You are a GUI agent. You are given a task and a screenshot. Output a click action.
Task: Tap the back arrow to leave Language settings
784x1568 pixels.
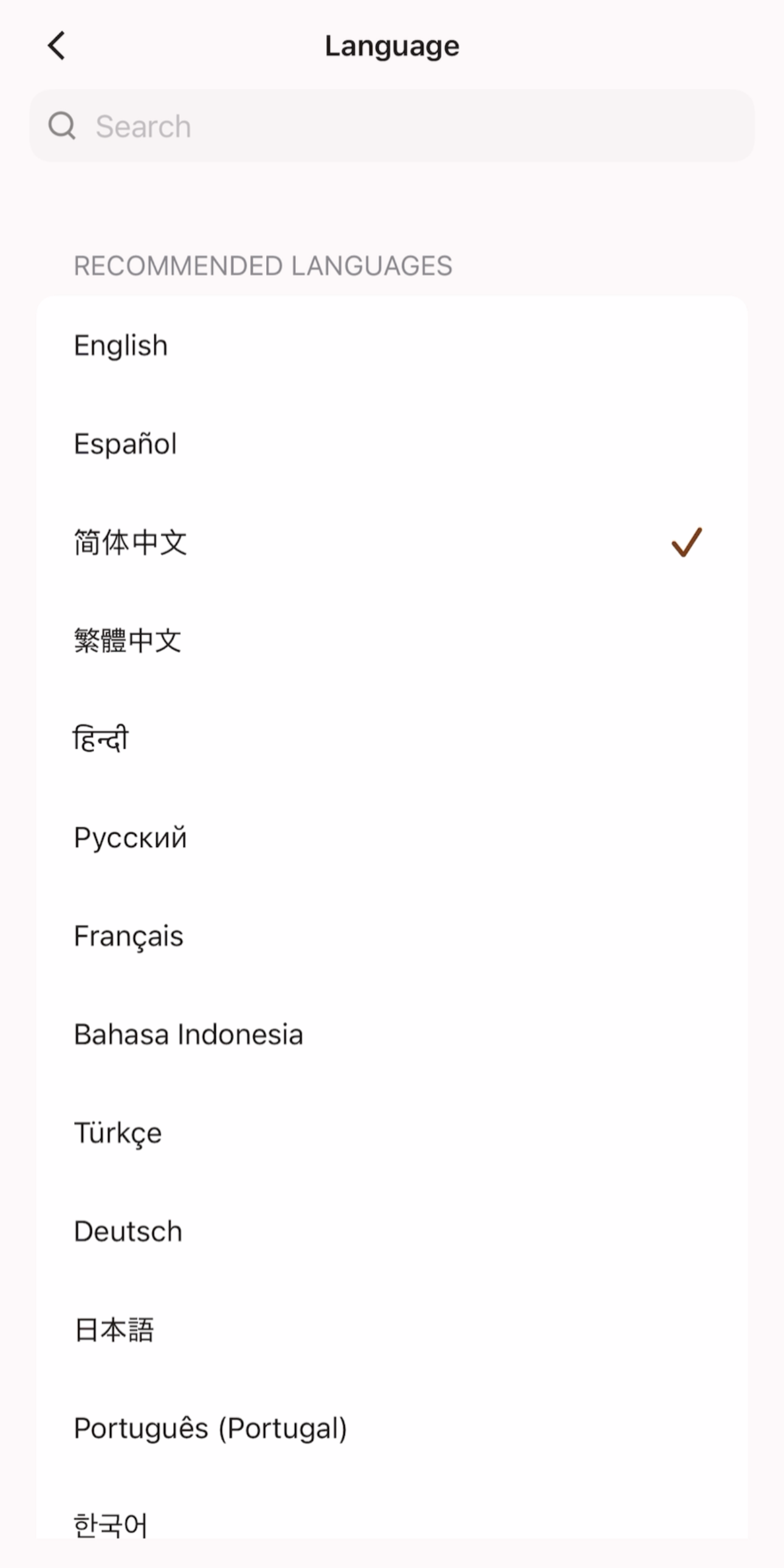tap(57, 45)
